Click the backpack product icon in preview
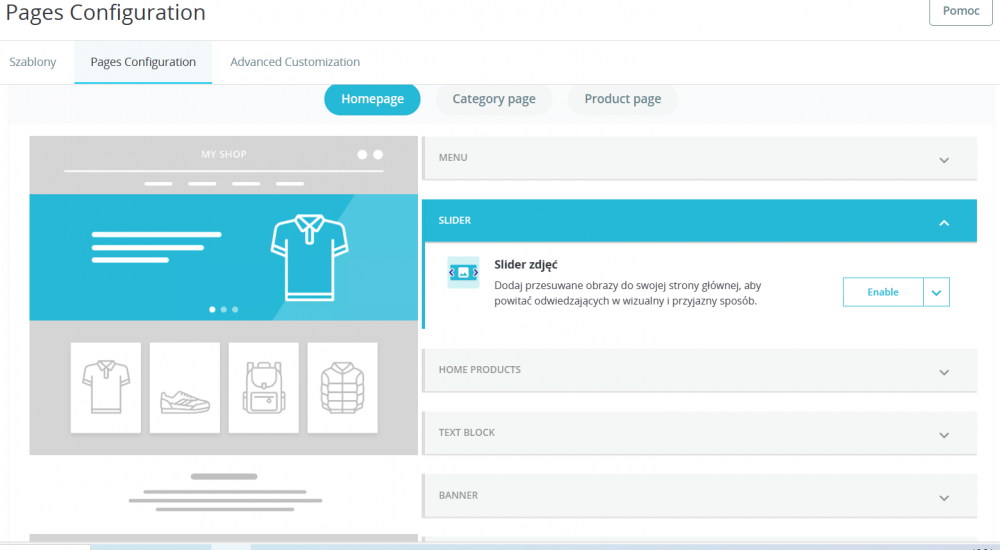 click(263, 387)
